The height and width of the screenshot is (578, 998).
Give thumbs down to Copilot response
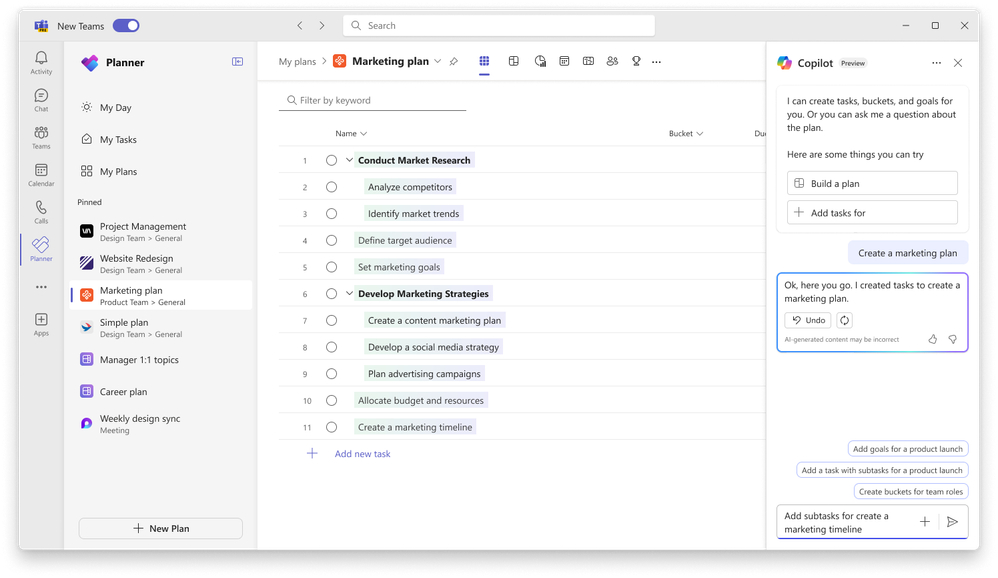(x=953, y=339)
